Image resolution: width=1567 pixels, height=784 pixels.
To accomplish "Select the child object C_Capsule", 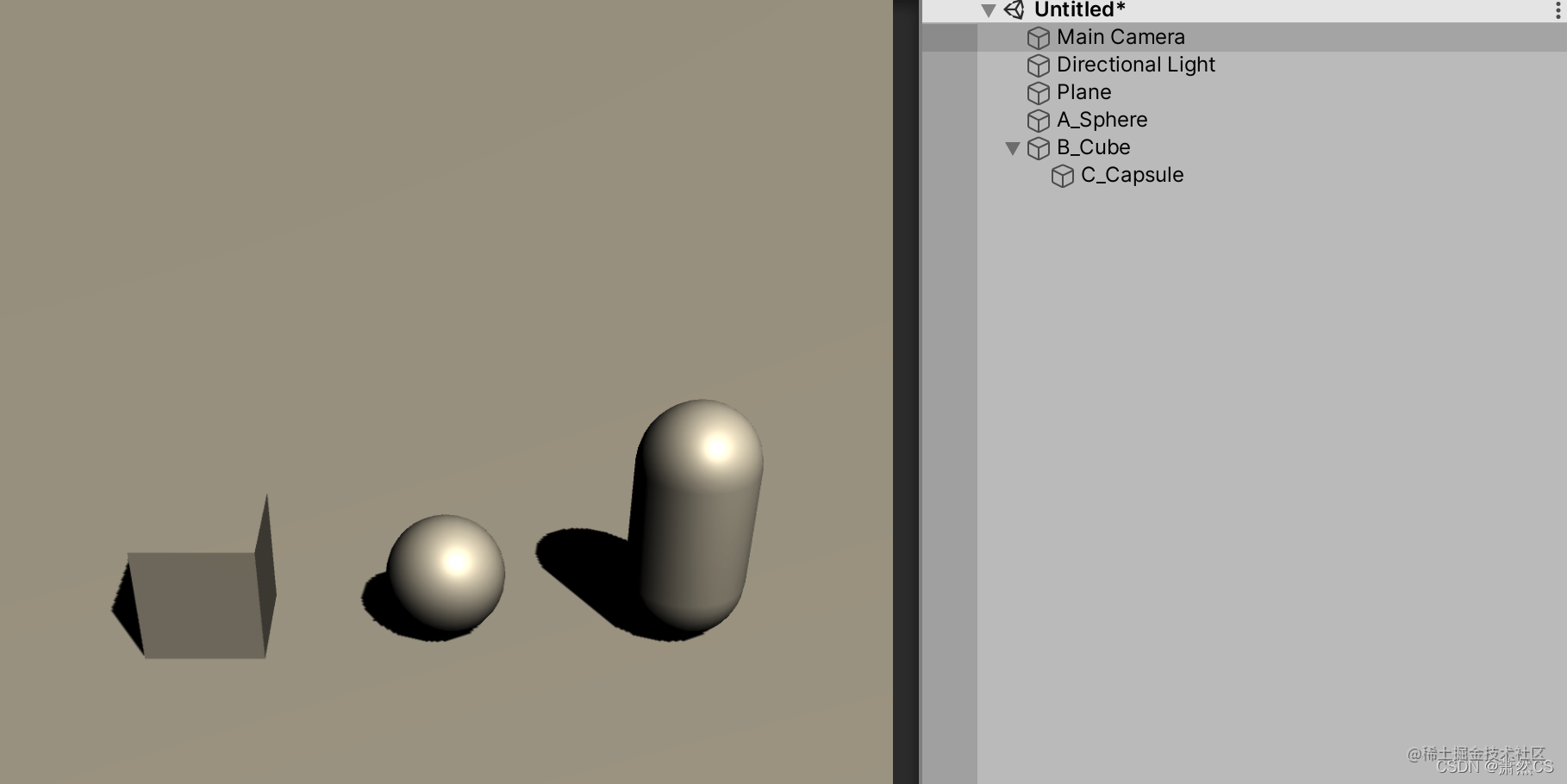I will pyautogui.click(x=1133, y=175).
